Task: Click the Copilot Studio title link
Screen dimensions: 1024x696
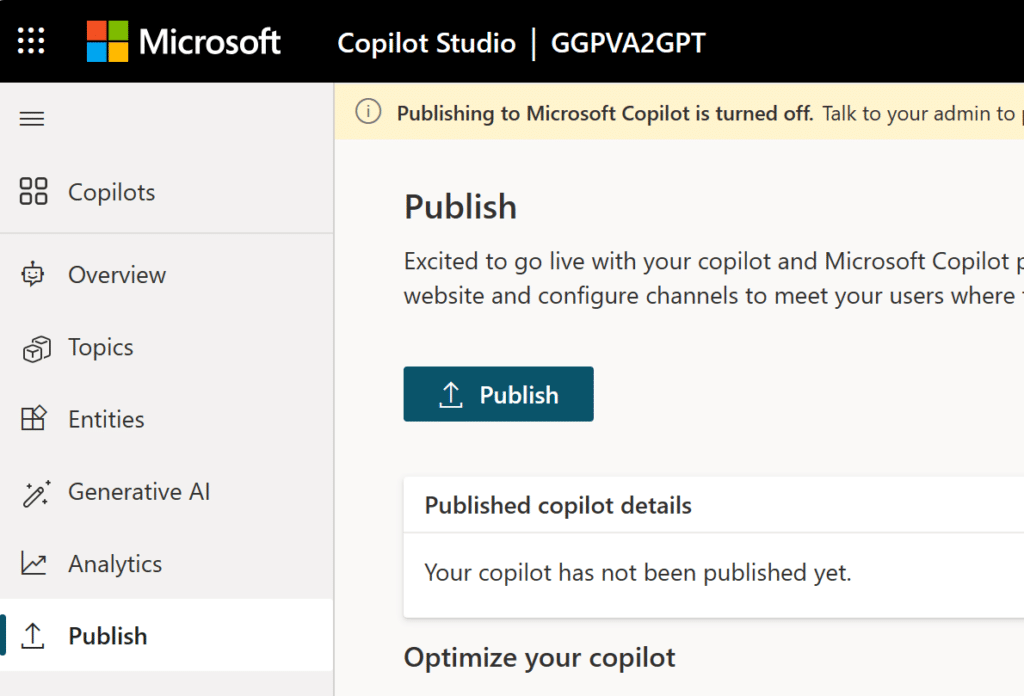Action: click(426, 43)
